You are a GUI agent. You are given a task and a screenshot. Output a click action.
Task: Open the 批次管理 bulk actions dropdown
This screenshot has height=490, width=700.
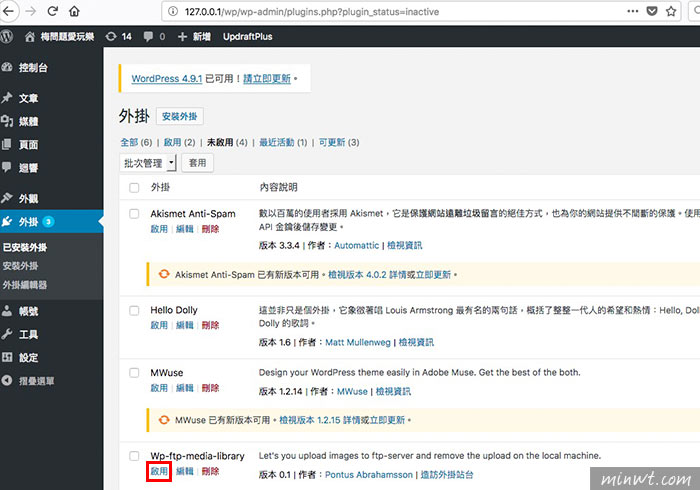148,163
